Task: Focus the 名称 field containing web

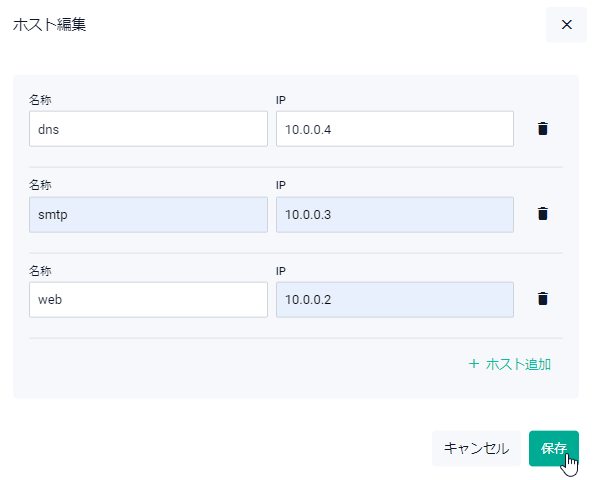Action: tap(148, 300)
